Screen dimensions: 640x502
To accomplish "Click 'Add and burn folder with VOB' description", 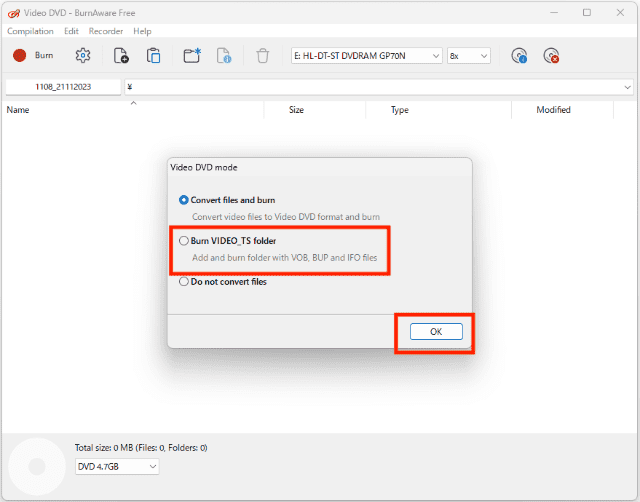I will [x=284, y=258].
